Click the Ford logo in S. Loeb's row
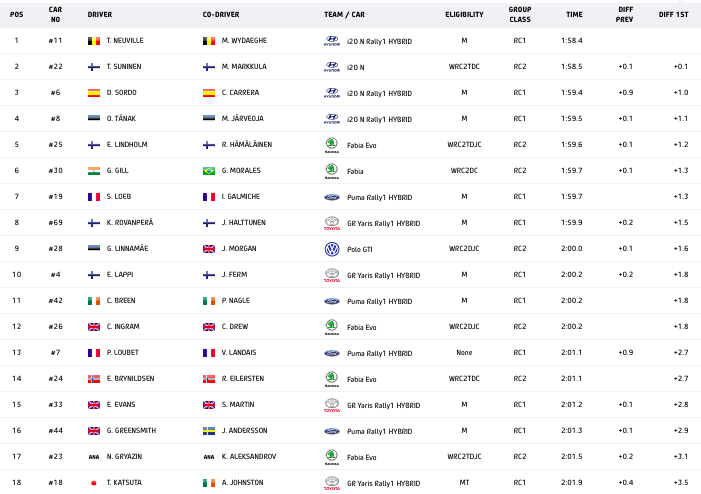Screen dimensions: 701x494 point(332,197)
